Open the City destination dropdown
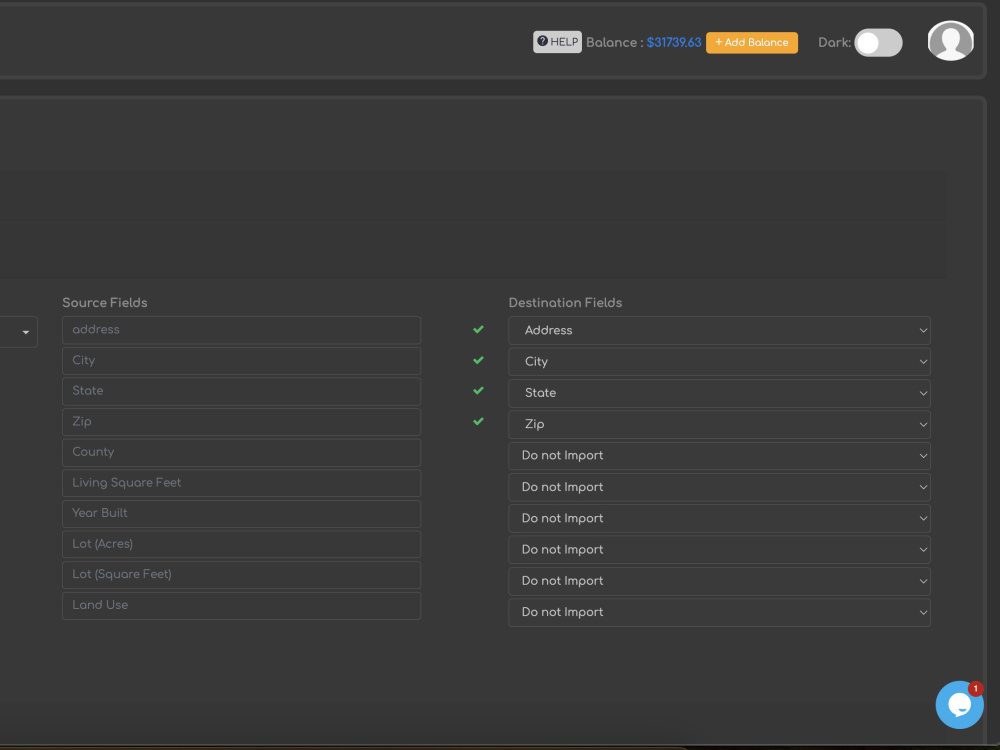Viewport: 1000px width, 750px height. (719, 362)
